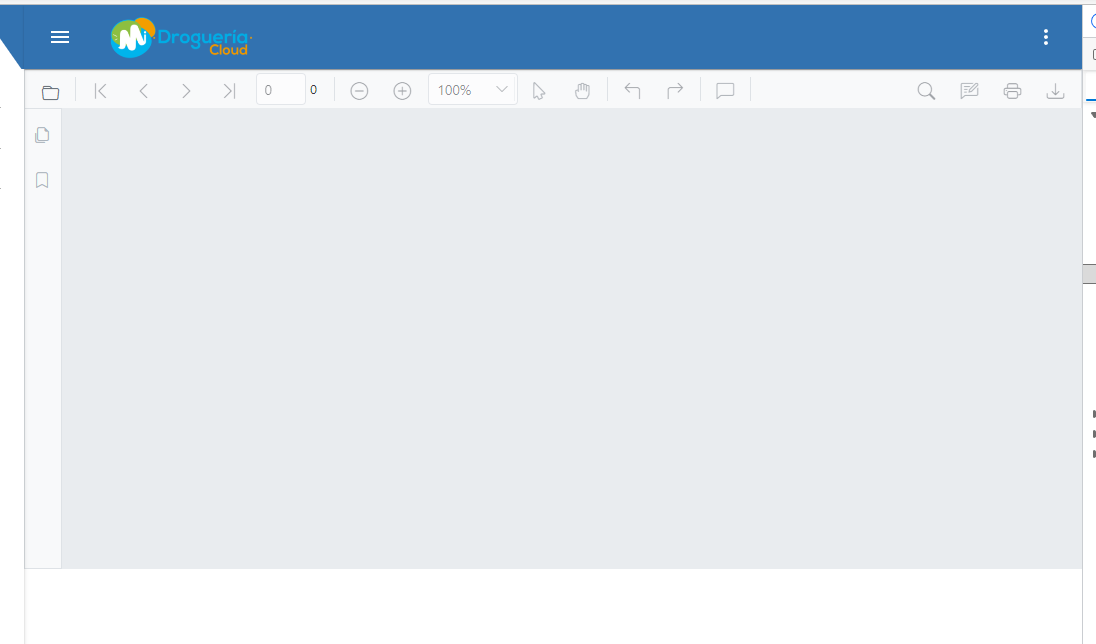Download the displayed document
Image resolution: width=1096 pixels, height=644 pixels.
(x=1055, y=90)
